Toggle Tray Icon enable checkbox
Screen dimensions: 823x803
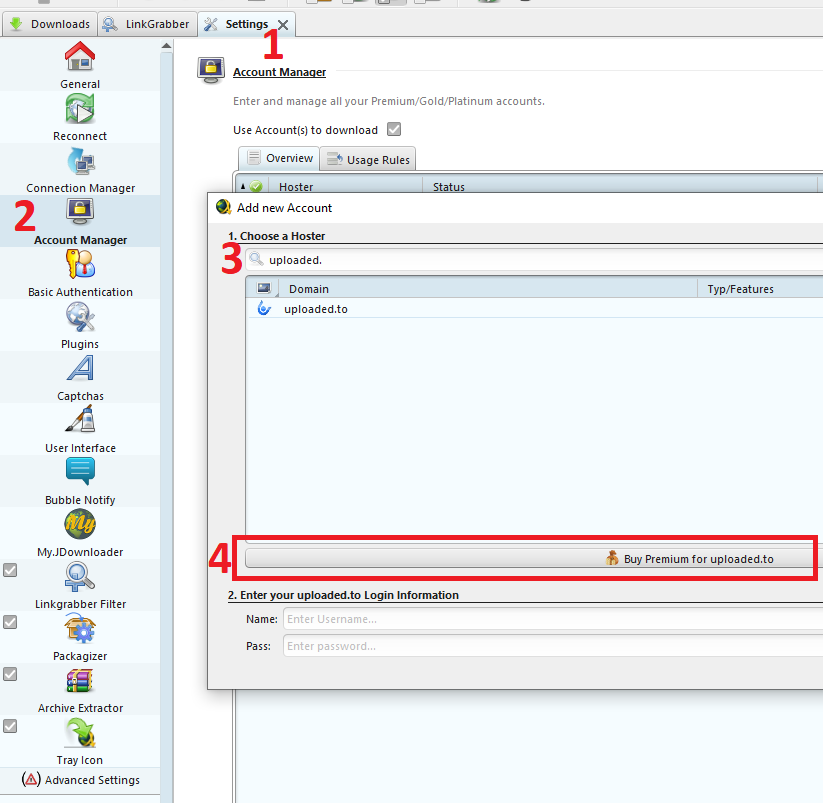[10, 726]
